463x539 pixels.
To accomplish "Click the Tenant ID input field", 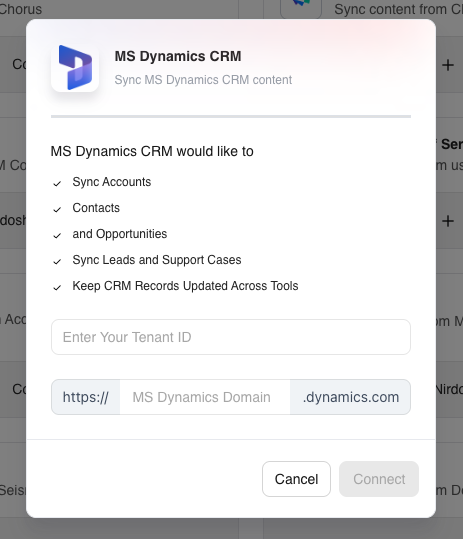I will [231, 337].
